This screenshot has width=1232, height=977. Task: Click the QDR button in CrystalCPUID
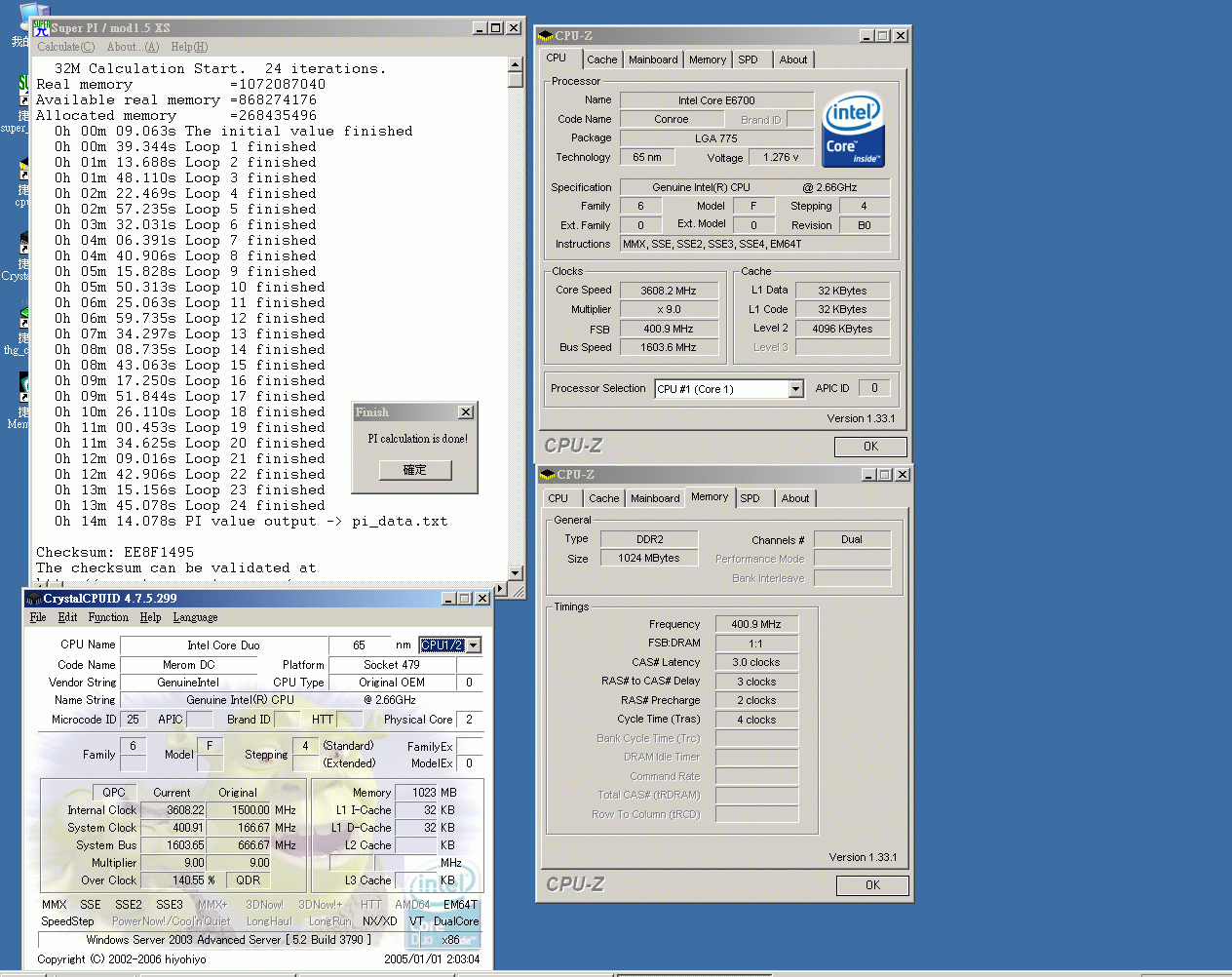(x=249, y=879)
